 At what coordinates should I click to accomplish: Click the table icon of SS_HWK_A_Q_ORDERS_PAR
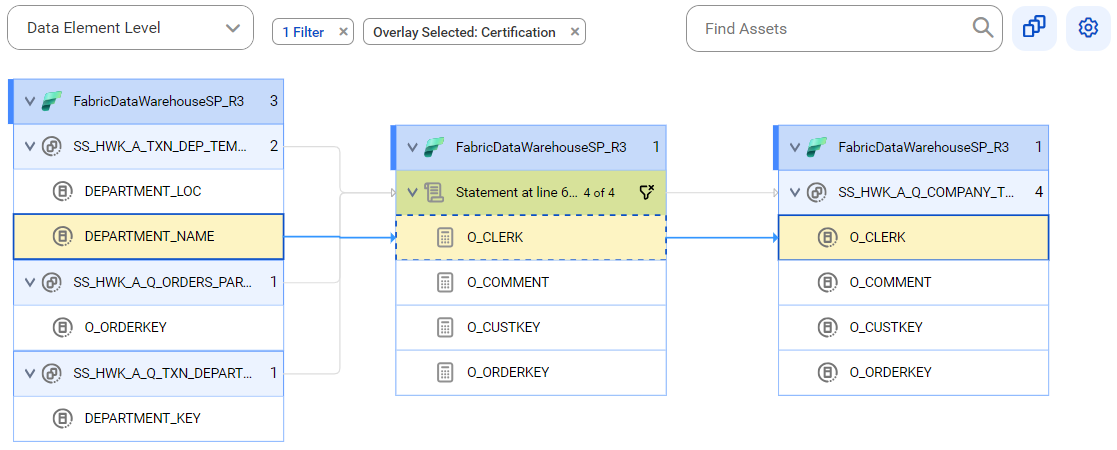52,282
